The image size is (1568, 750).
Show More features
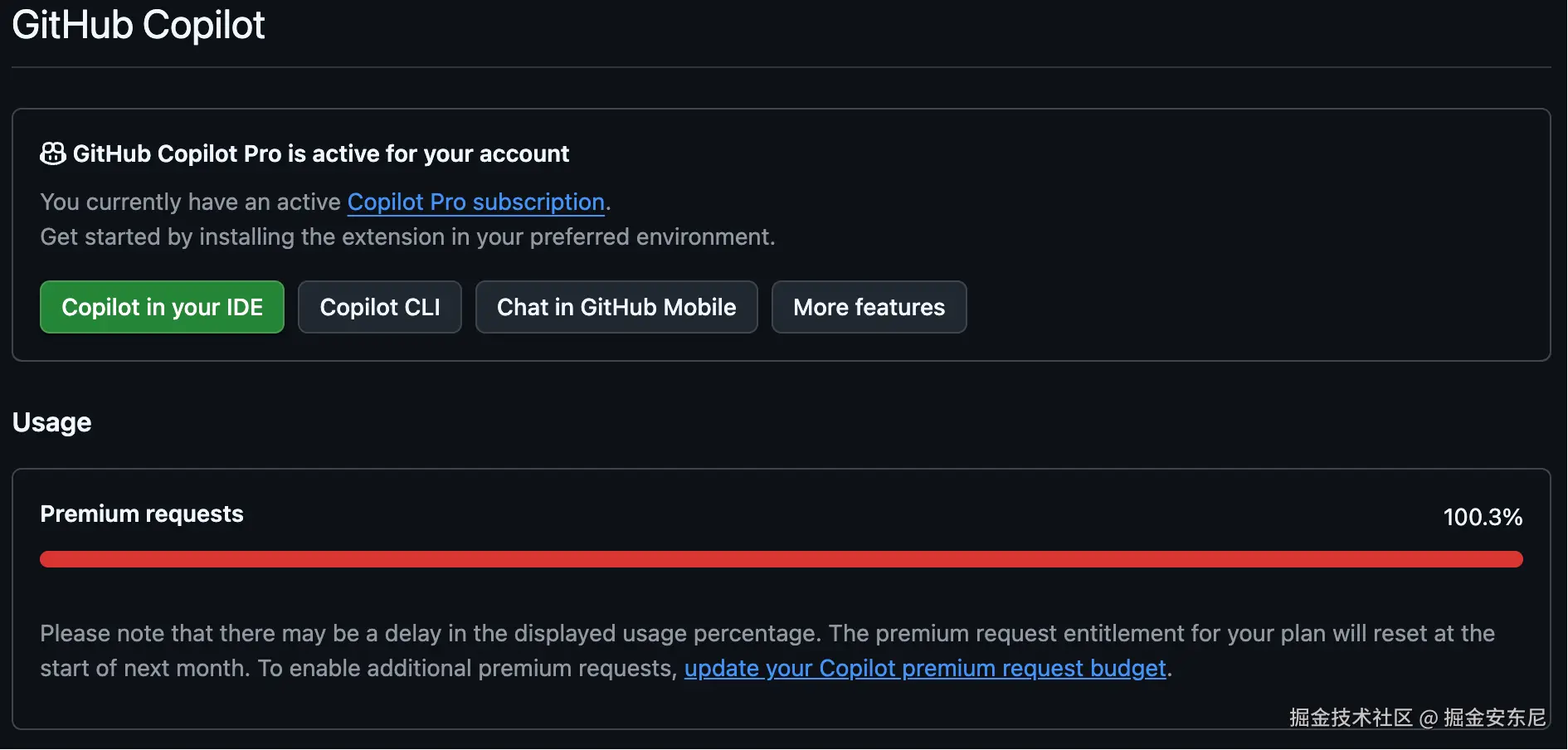click(869, 307)
